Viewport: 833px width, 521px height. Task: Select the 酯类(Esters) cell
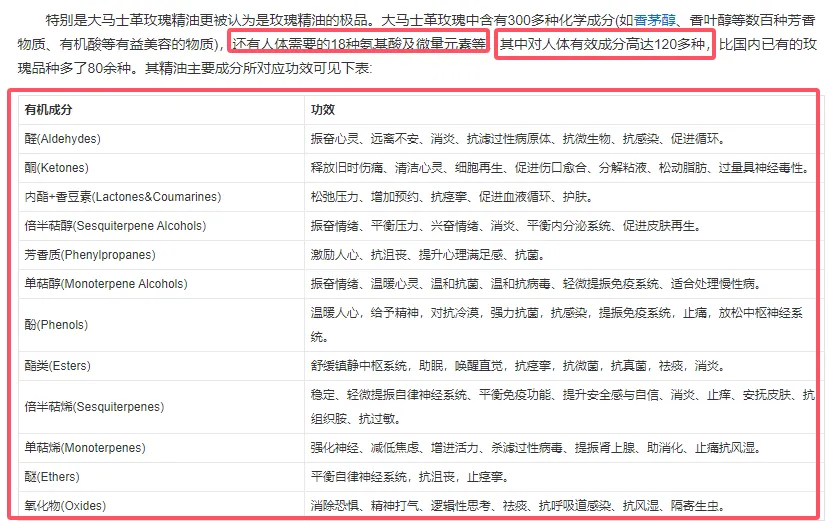[162, 366]
